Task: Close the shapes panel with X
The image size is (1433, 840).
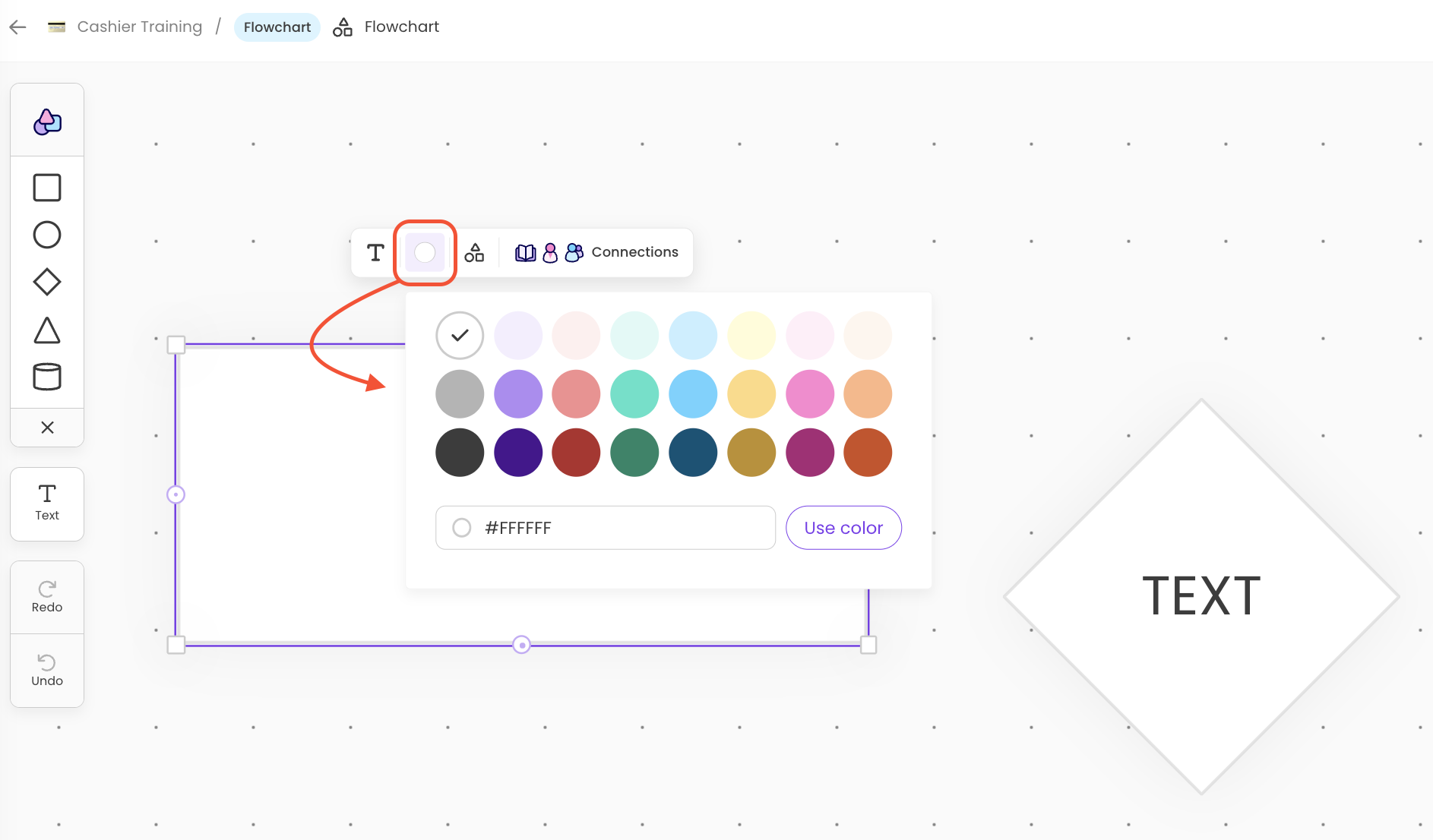Action: [47, 428]
